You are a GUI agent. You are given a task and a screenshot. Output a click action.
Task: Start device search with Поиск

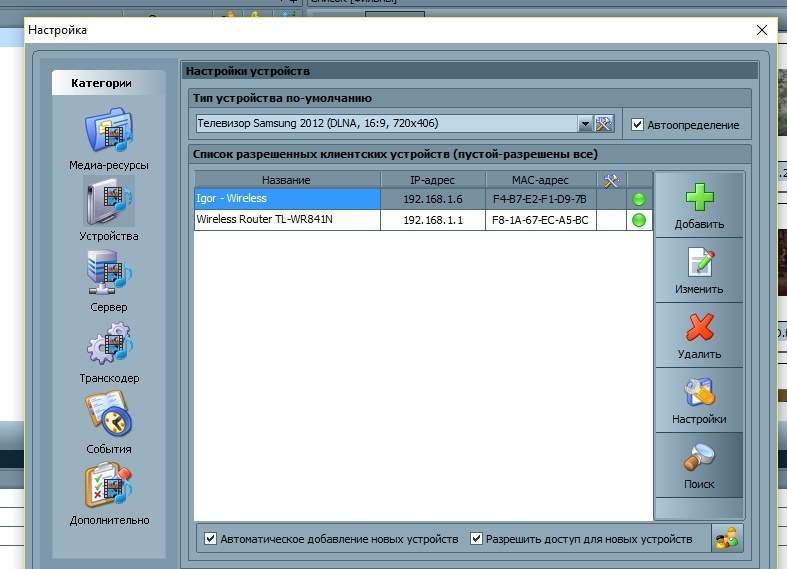click(699, 465)
